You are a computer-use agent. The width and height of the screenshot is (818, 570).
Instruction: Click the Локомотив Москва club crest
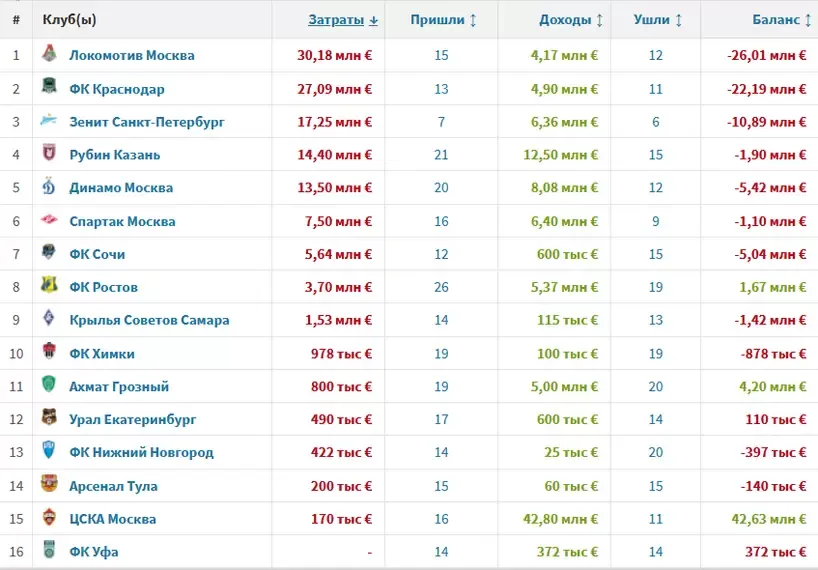point(49,53)
